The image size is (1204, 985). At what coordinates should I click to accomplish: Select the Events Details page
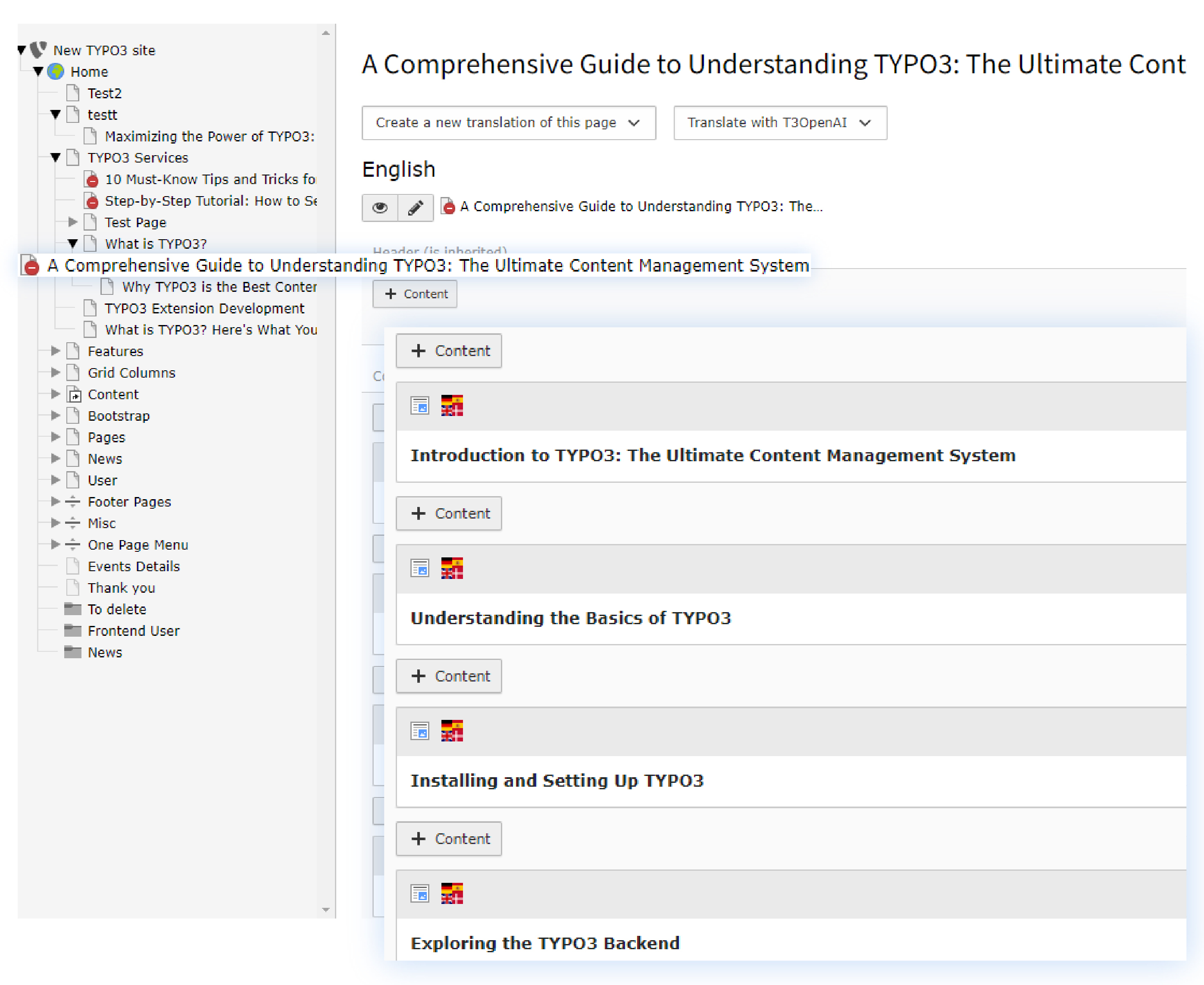tap(133, 566)
